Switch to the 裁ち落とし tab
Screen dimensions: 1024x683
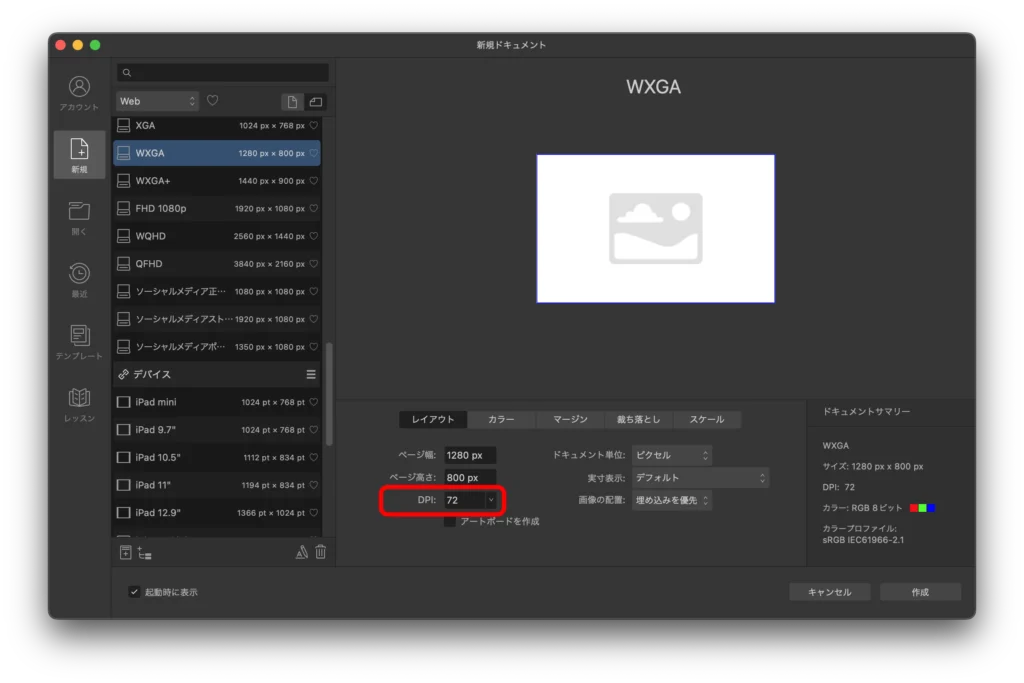638,420
